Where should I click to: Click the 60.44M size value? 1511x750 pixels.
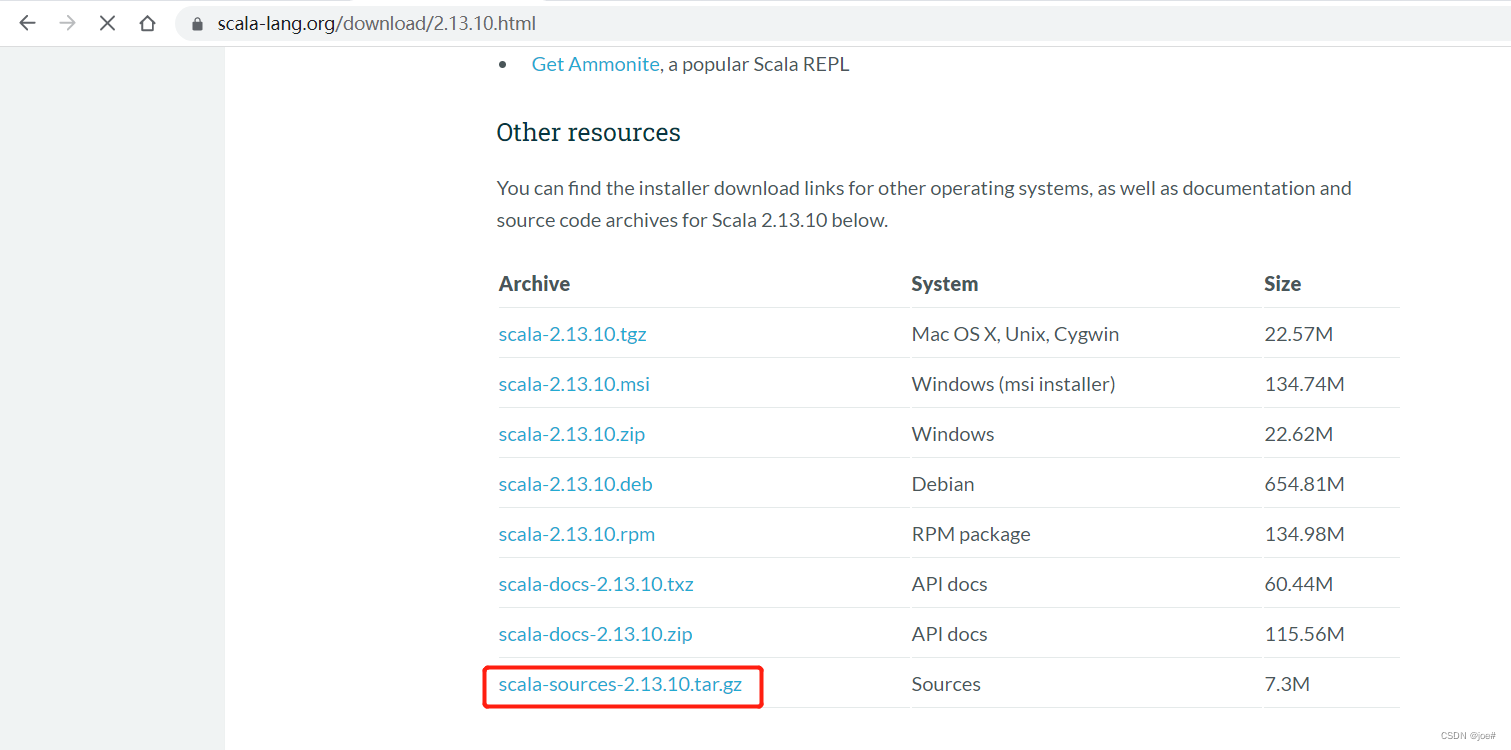click(1299, 584)
